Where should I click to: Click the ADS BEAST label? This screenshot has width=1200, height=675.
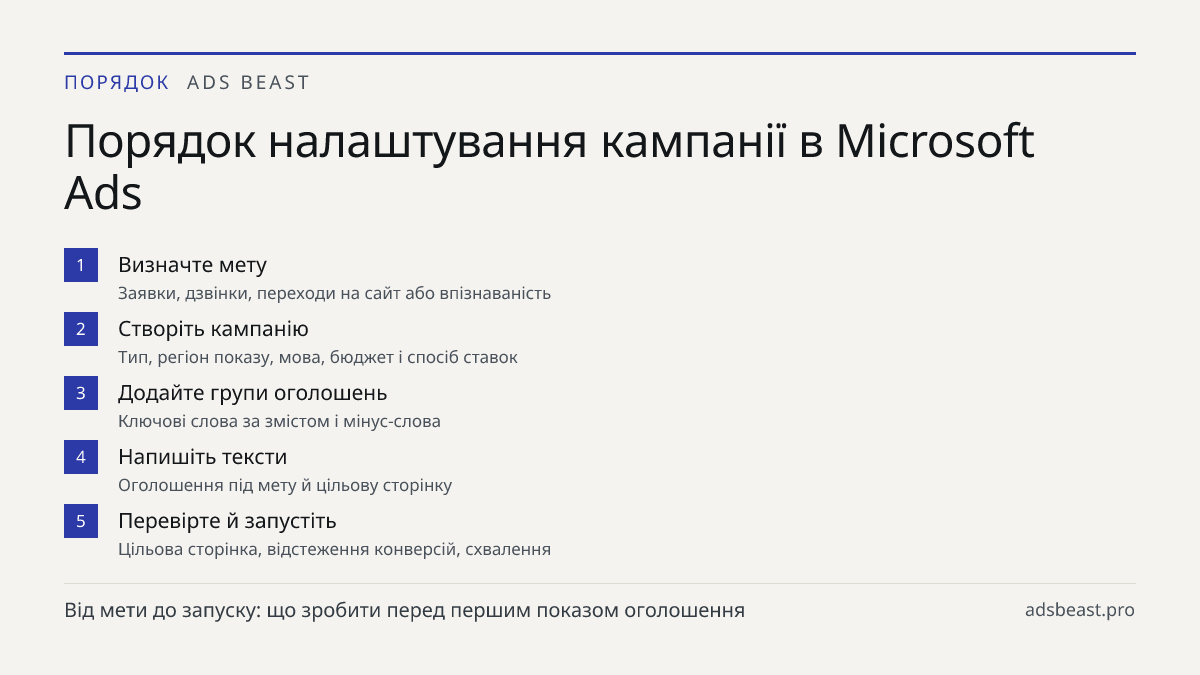(249, 83)
